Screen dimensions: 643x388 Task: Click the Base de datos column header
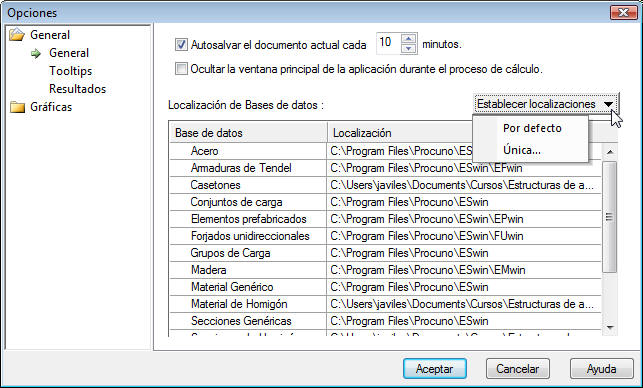point(248,132)
